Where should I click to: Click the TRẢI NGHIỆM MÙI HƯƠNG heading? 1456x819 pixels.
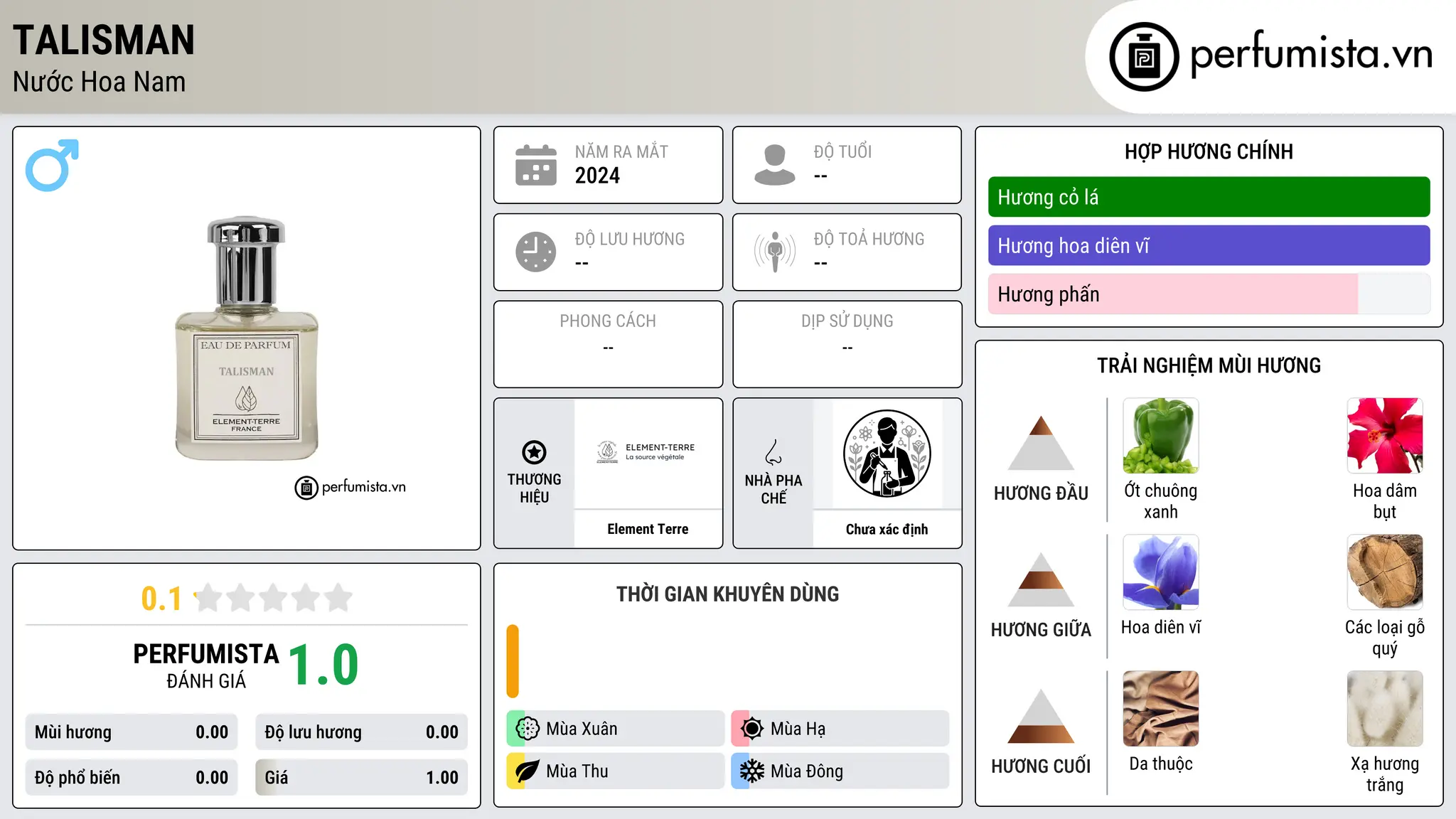pyautogui.click(x=1209, y=365)
